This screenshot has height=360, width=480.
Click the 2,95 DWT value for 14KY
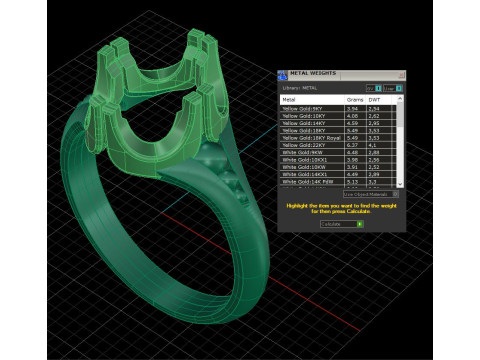374,123
